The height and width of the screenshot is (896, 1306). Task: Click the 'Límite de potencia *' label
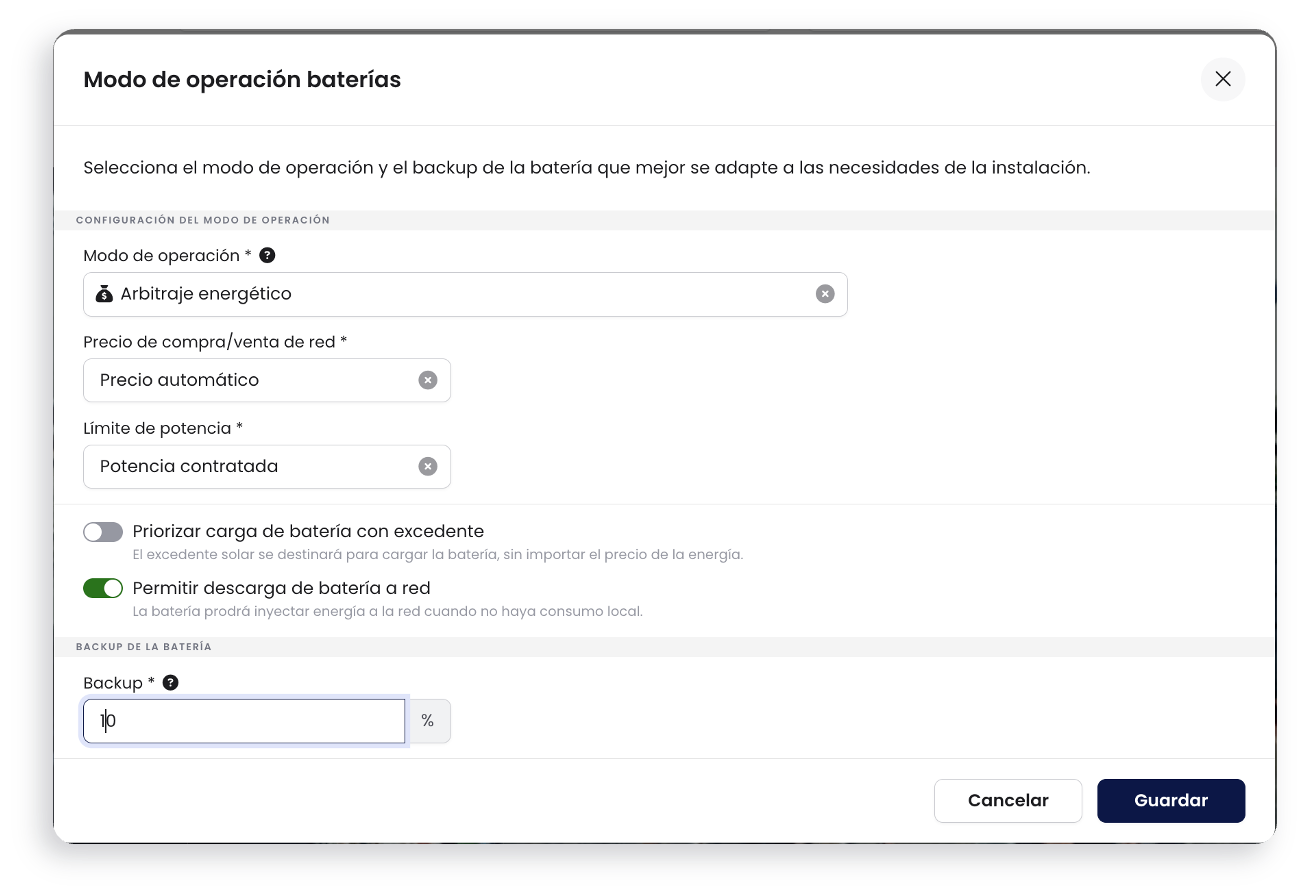(x=163, y=428)
